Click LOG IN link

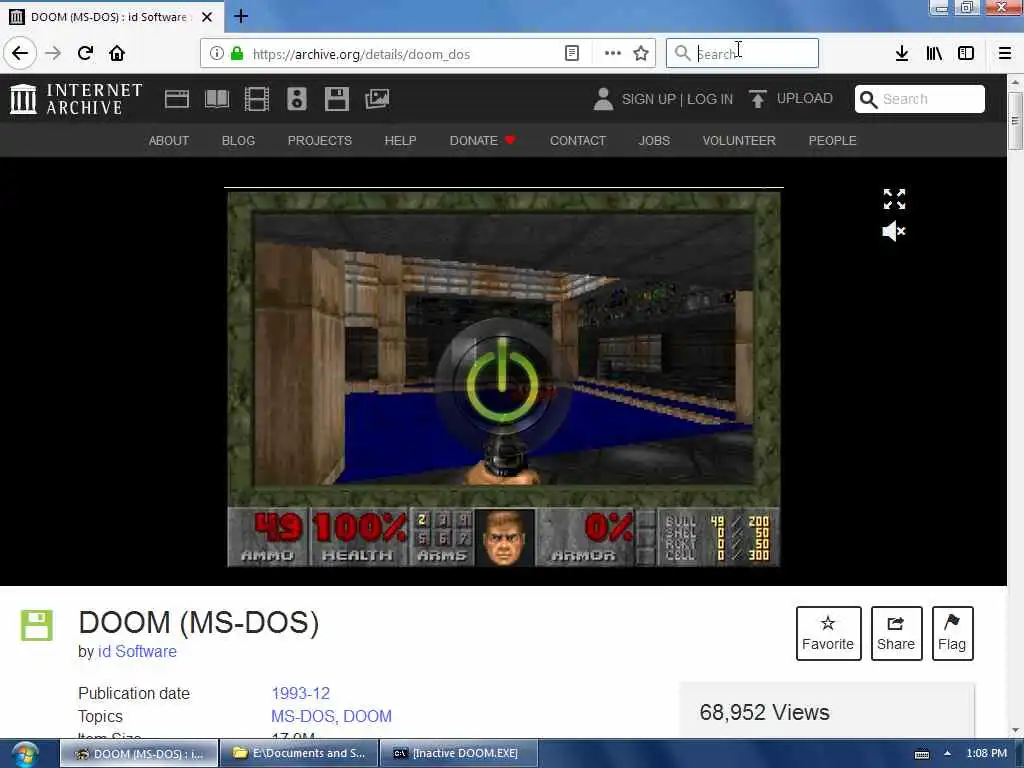(710, 99)
